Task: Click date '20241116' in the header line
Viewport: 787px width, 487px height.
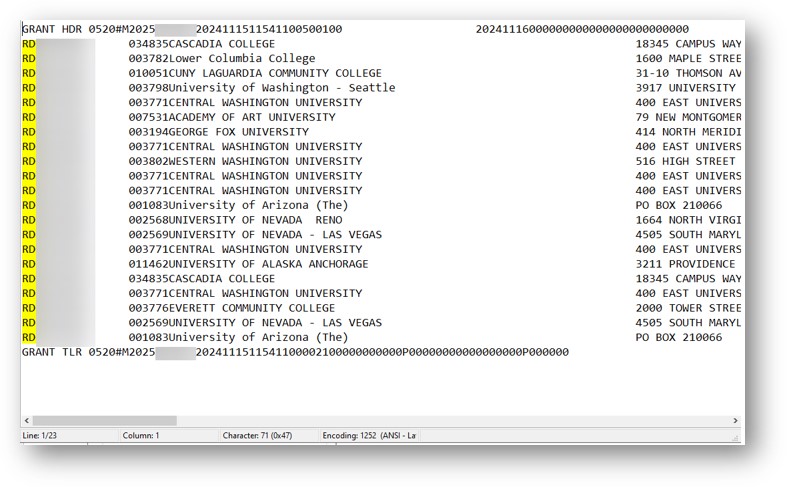Action: (x=502, y=29)
